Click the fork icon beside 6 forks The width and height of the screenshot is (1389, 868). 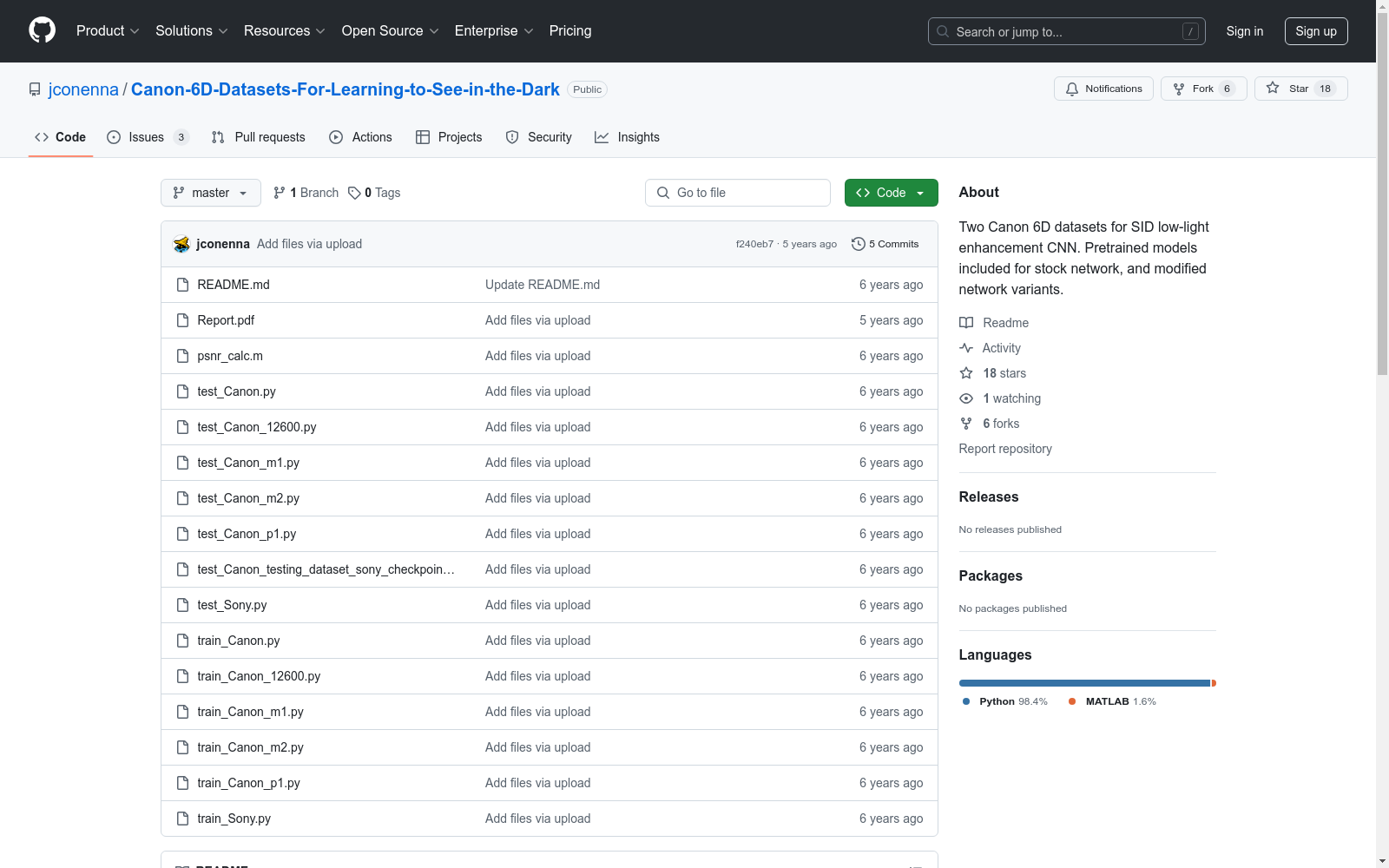pyautogui.click(x=966, y=424)
